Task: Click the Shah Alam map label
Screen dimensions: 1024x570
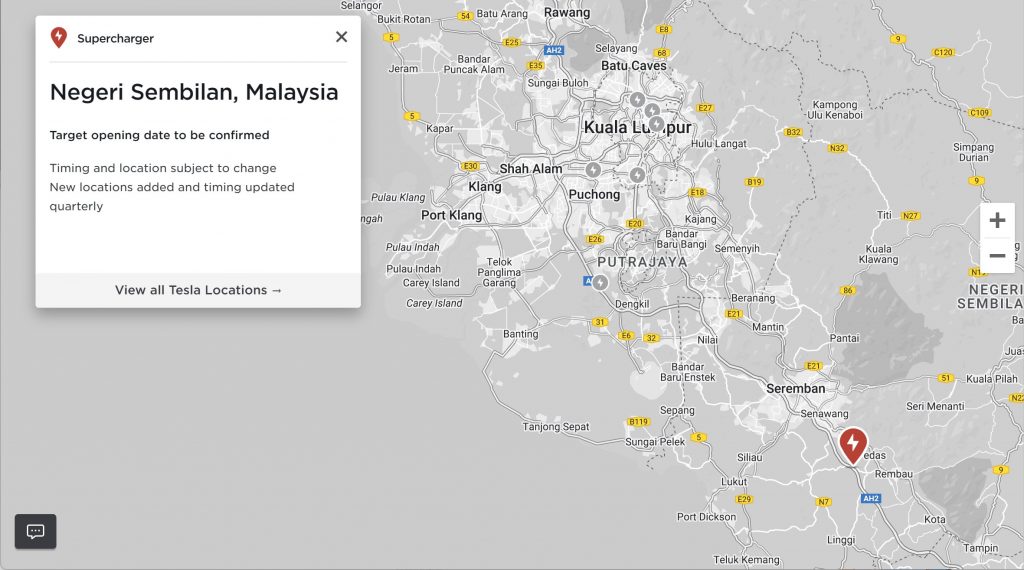Action: 531,168
